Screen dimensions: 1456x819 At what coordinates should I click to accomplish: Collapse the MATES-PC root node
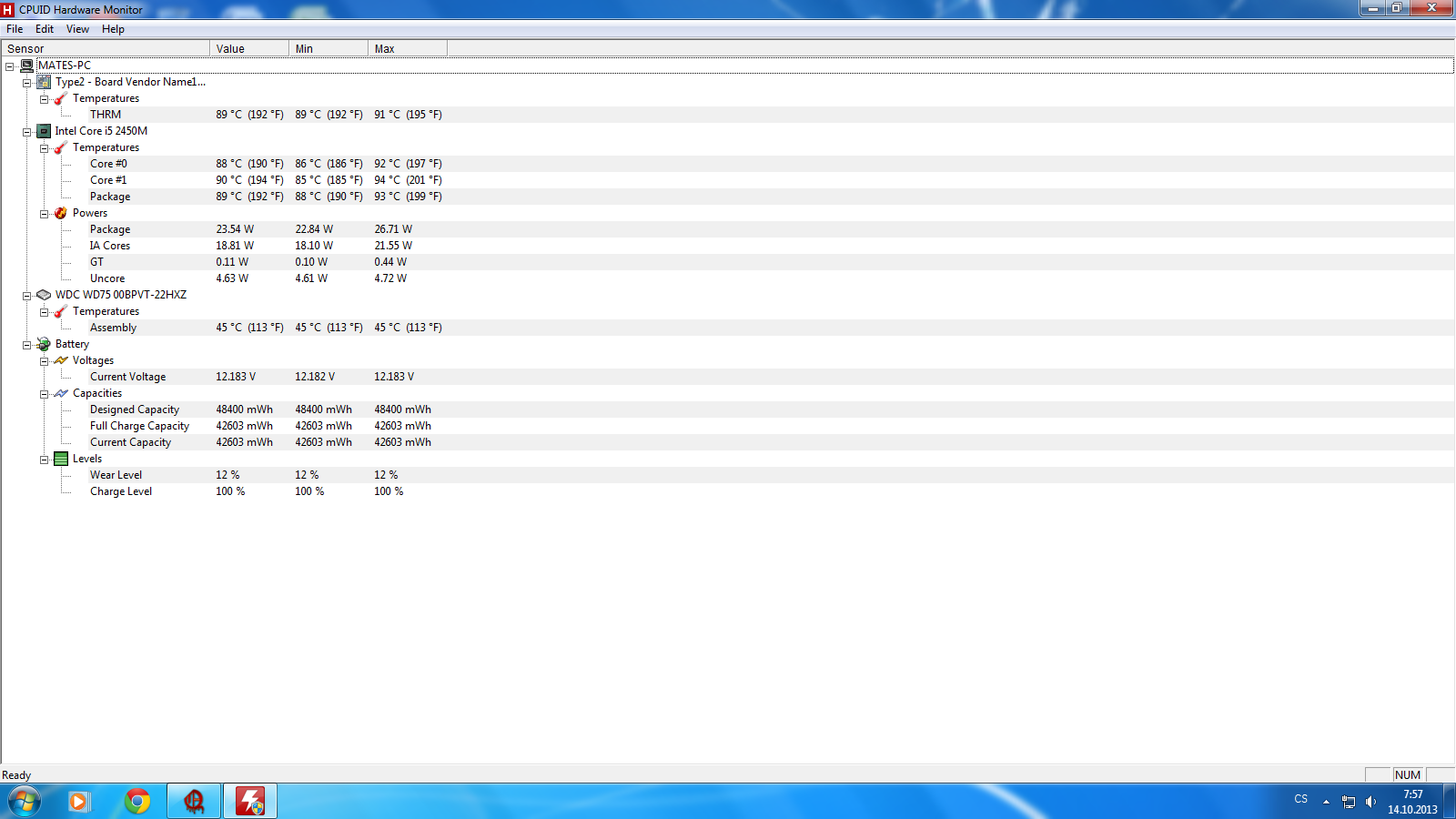click(9, 66)
